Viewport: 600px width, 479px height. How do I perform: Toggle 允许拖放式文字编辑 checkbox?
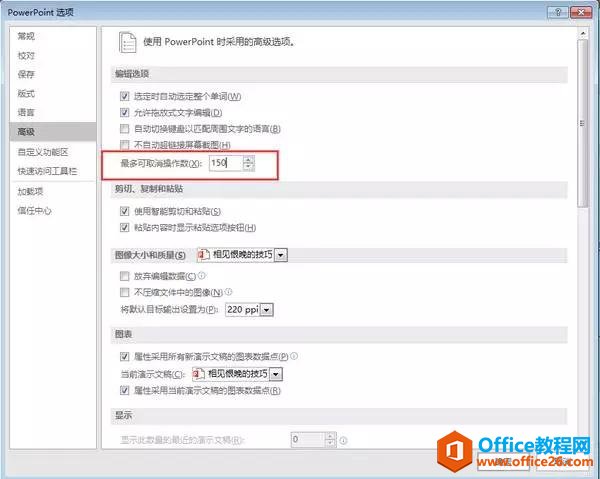(x=124, y=112)
